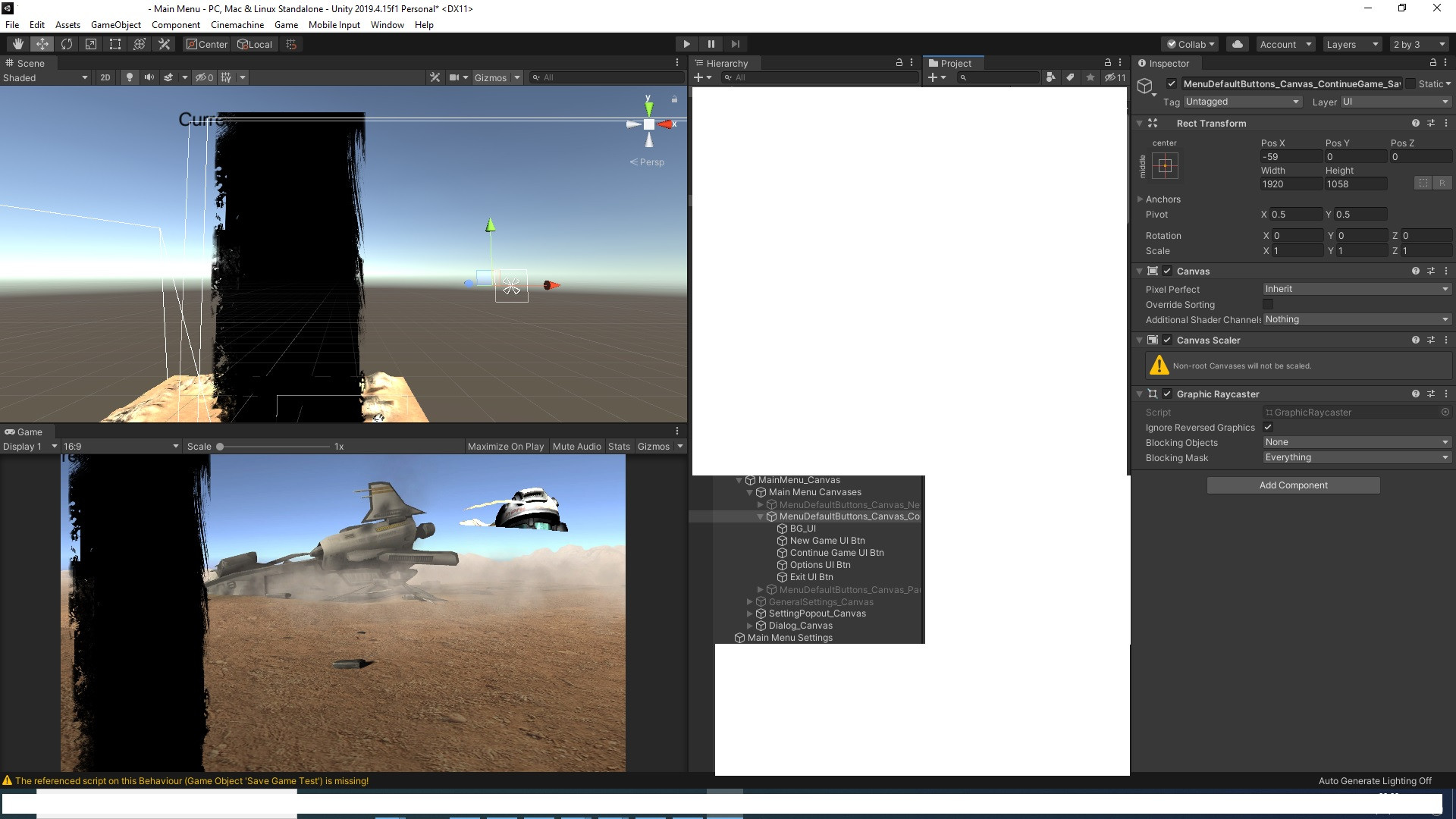Toggle the Canvas component enabled checkbox

point(1168,271)
